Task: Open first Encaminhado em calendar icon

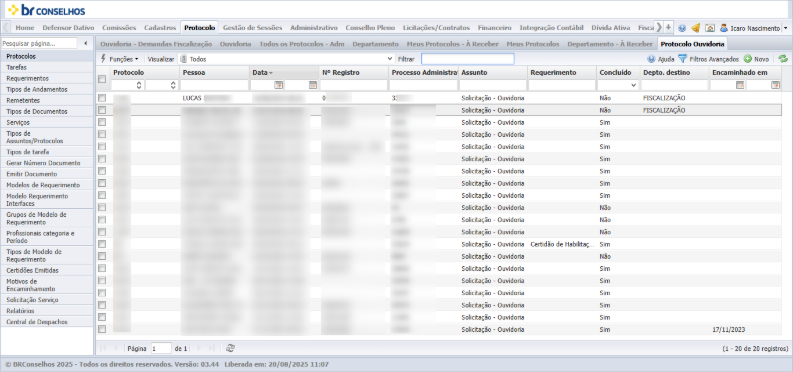Action: coord(740,85)
